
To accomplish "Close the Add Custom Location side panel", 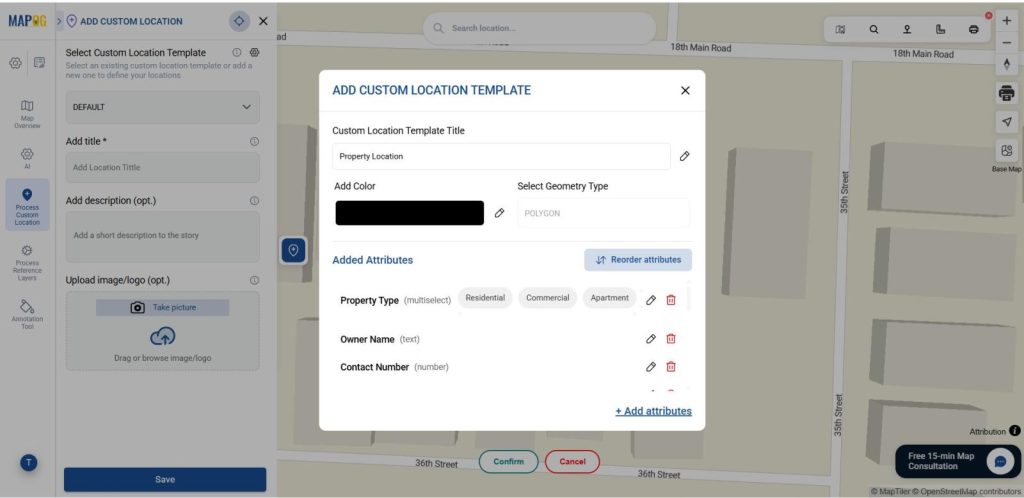I will click(x=263, y=21).
